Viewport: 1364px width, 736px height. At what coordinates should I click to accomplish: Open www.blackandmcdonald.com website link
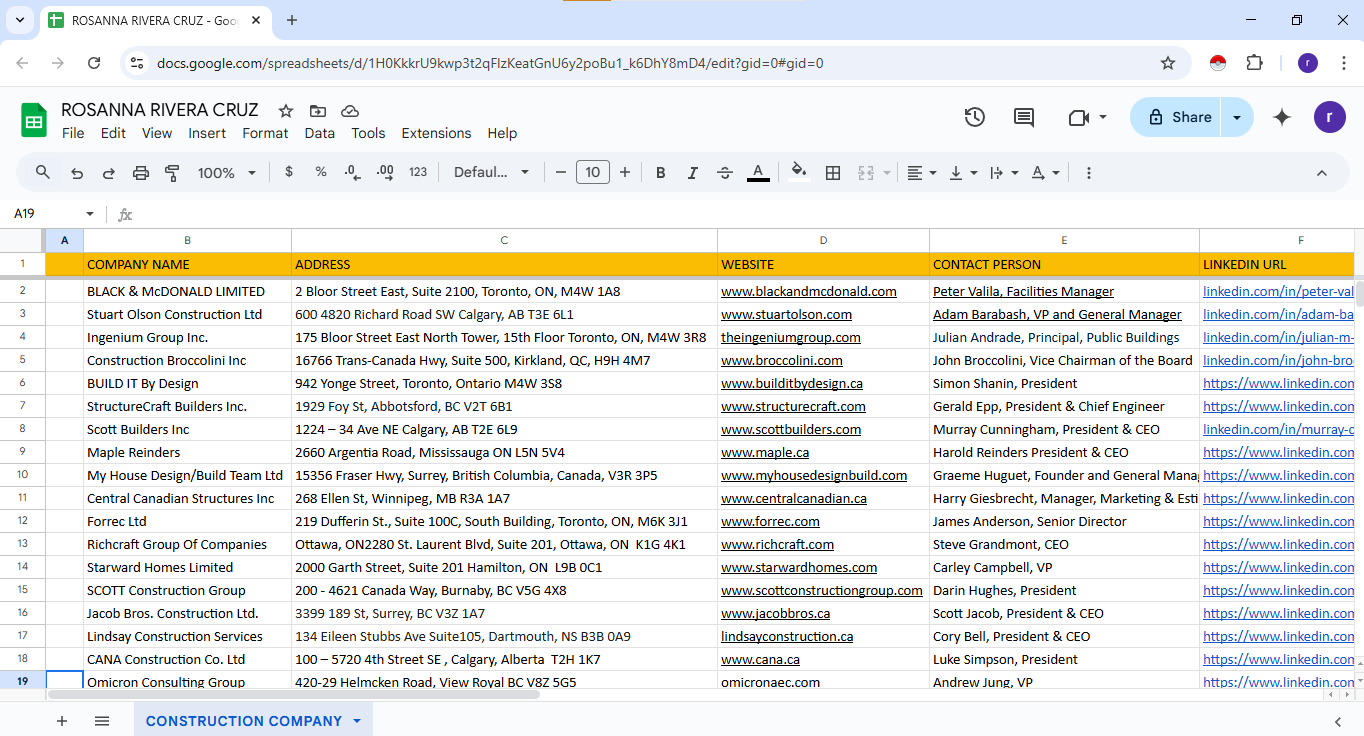809,292
